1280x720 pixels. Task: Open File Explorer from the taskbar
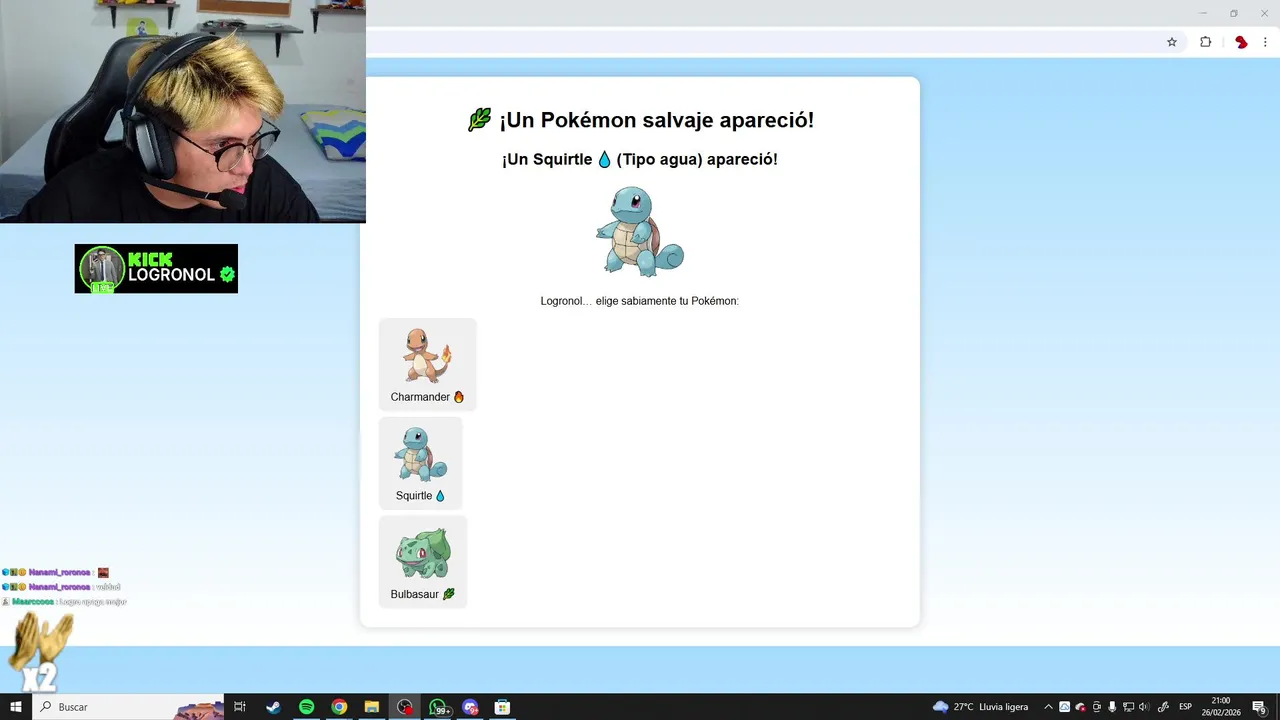[371, 707]
